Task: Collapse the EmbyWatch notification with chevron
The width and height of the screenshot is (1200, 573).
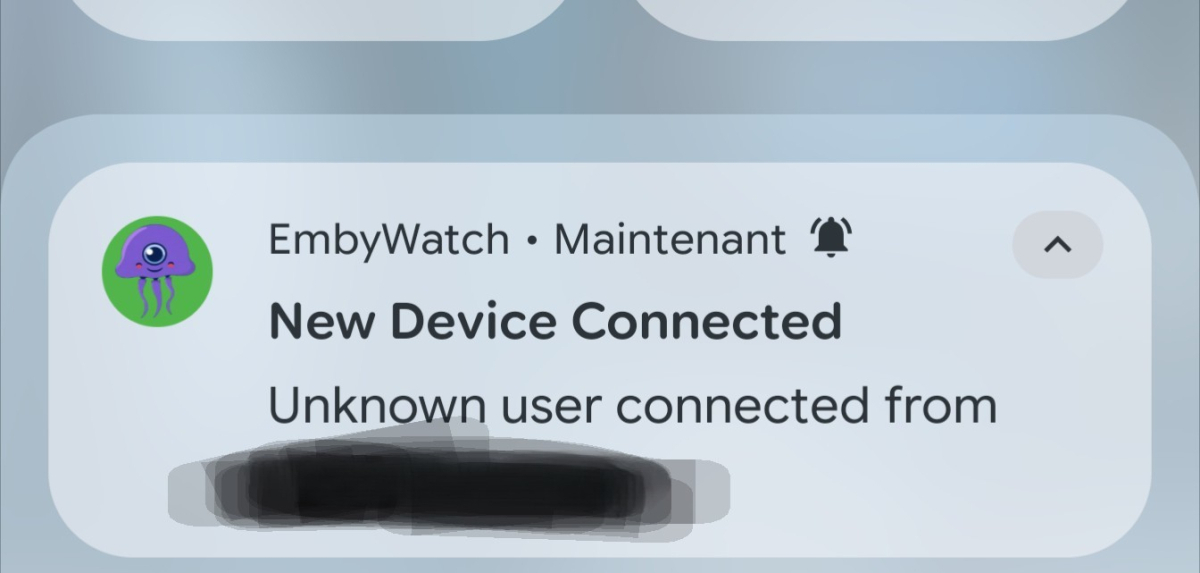Action: [1057, 244]
